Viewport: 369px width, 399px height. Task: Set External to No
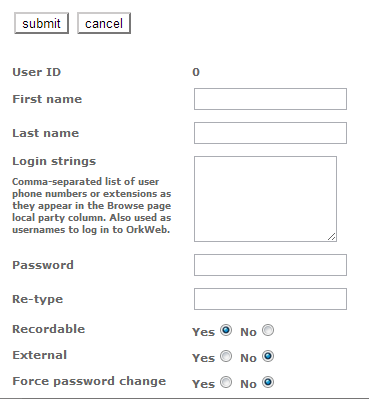(x=268, y=356)
